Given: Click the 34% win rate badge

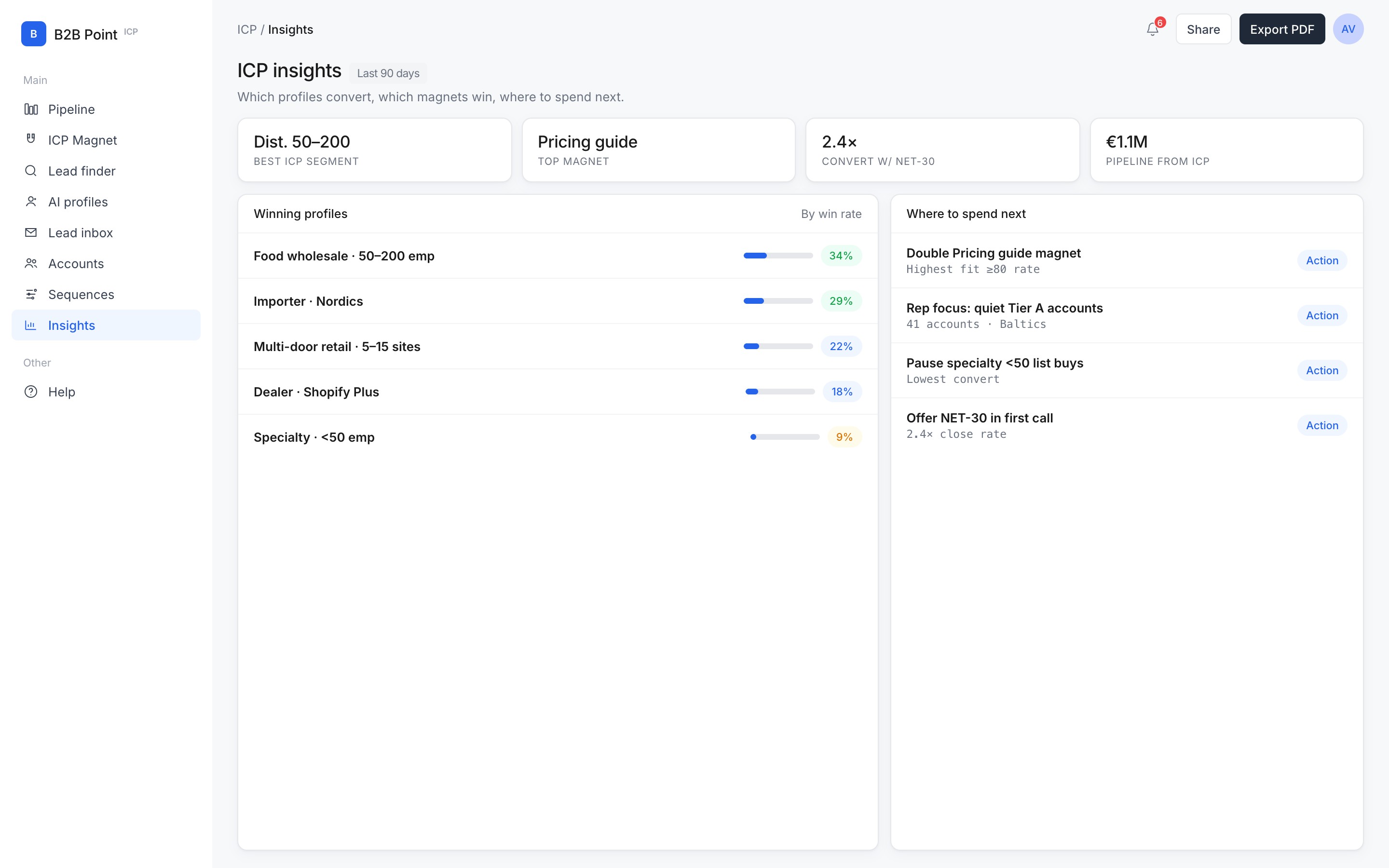Looking at the screenshot, I should (841, 256).
